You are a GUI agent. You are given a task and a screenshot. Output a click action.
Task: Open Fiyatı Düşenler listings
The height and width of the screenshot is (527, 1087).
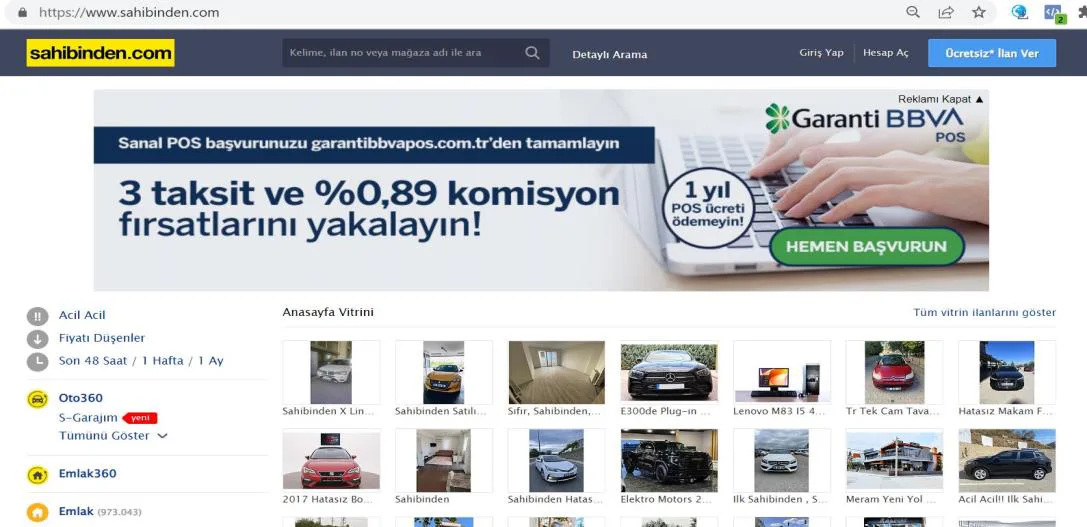pos(102,338)
